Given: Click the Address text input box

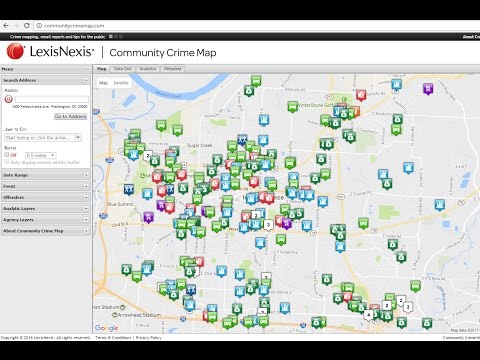Looking at the screenshot, I should point(52,99).
